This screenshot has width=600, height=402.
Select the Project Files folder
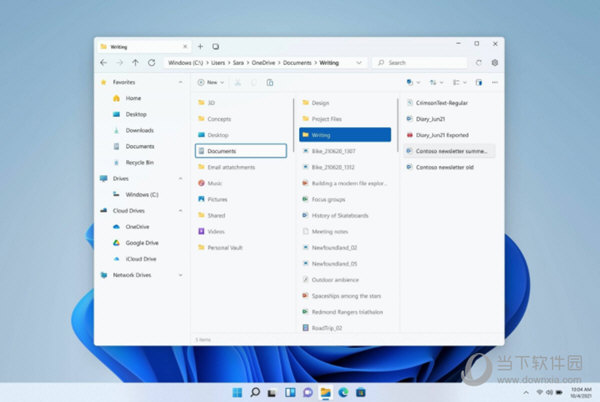coord(345,119)
